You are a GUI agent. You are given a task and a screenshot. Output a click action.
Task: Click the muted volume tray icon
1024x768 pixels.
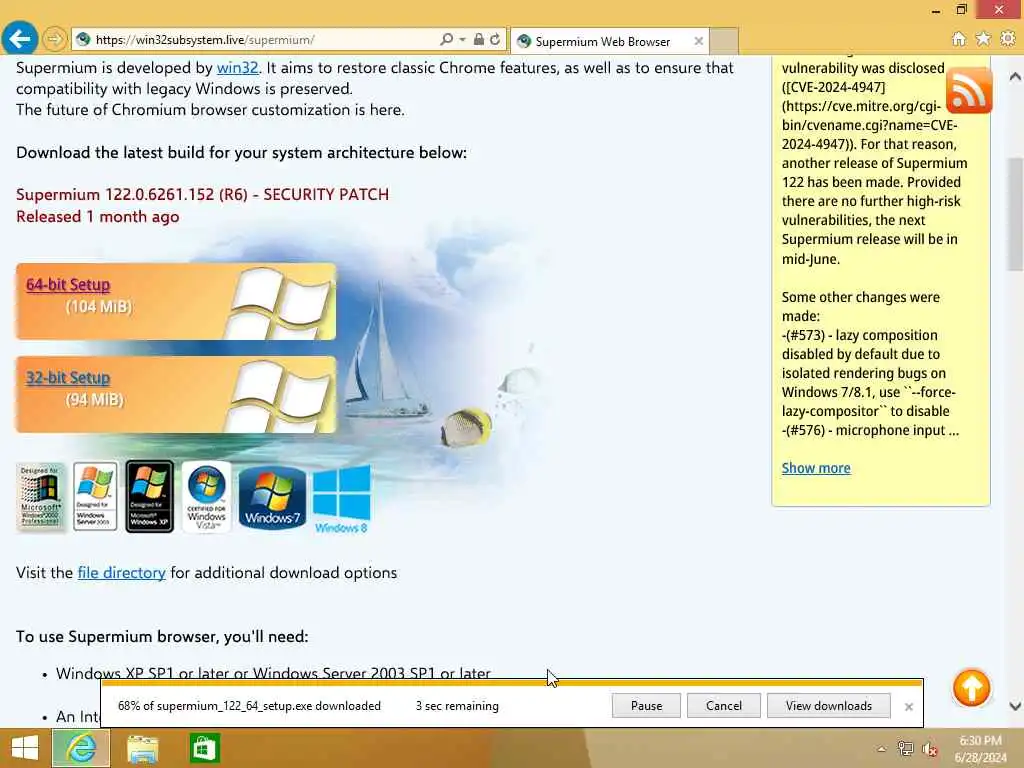[929, 749]
